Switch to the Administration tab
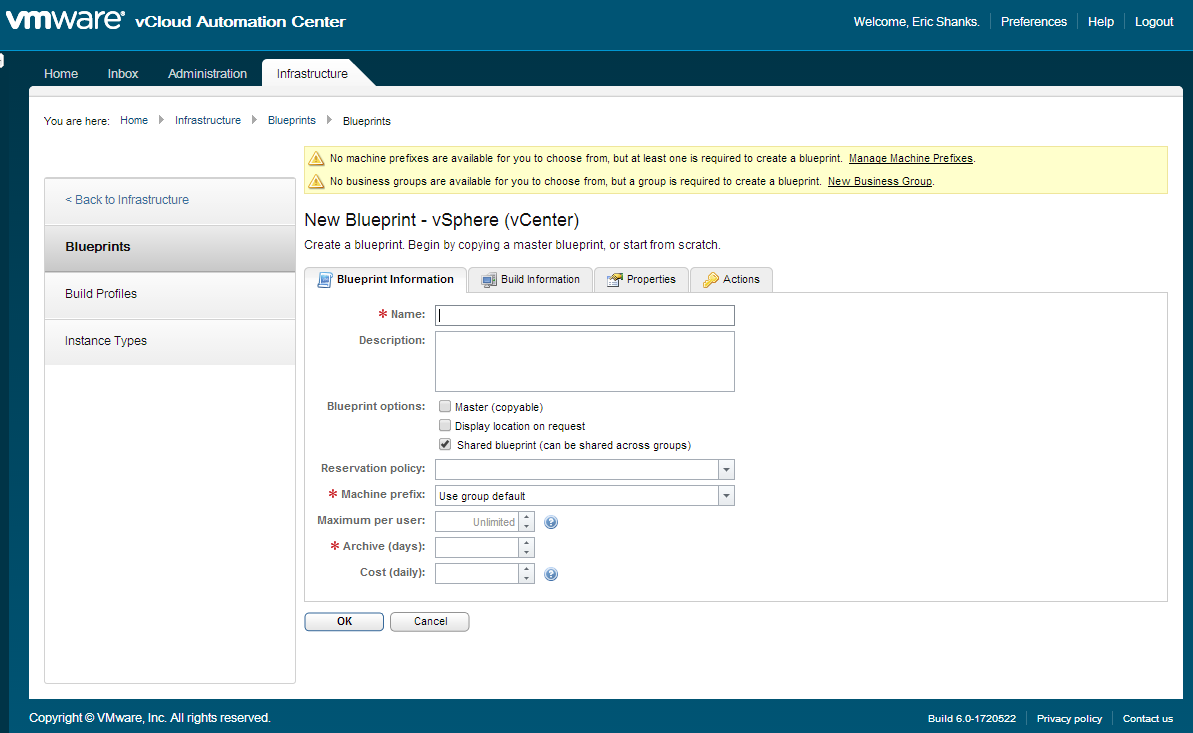 [x=207, y=74]
